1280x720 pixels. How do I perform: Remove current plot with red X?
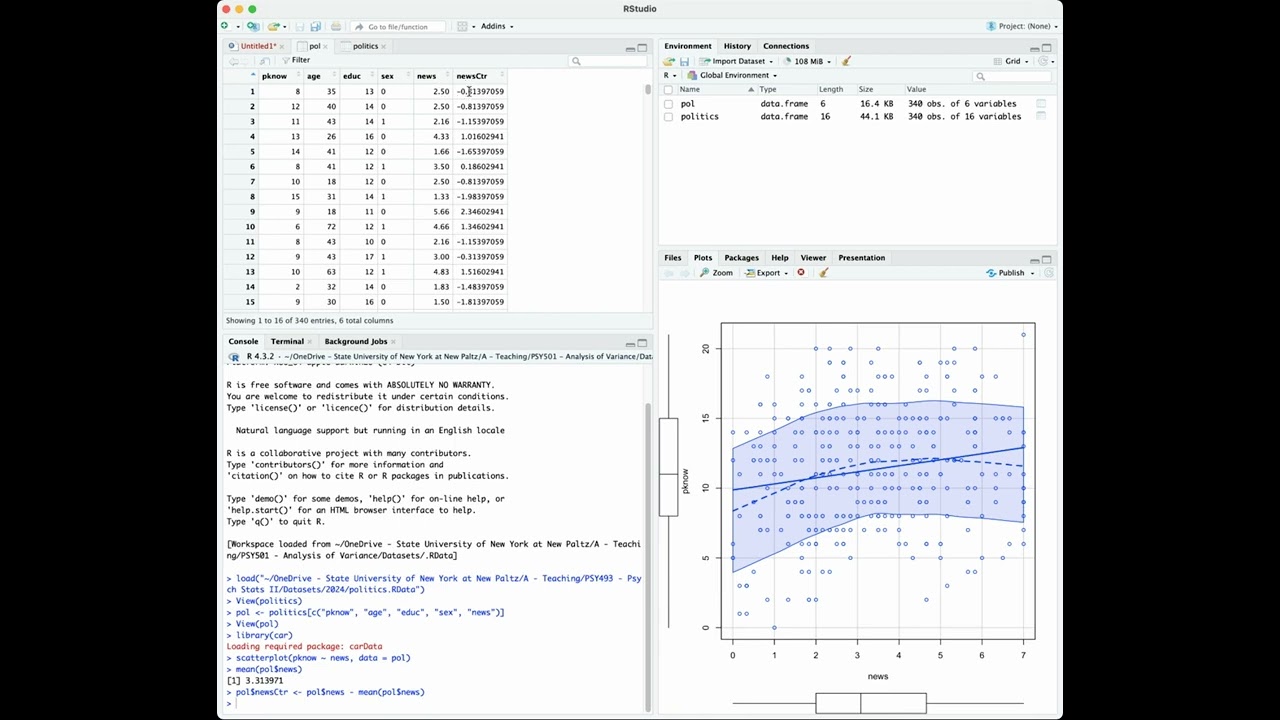point(801,273)
